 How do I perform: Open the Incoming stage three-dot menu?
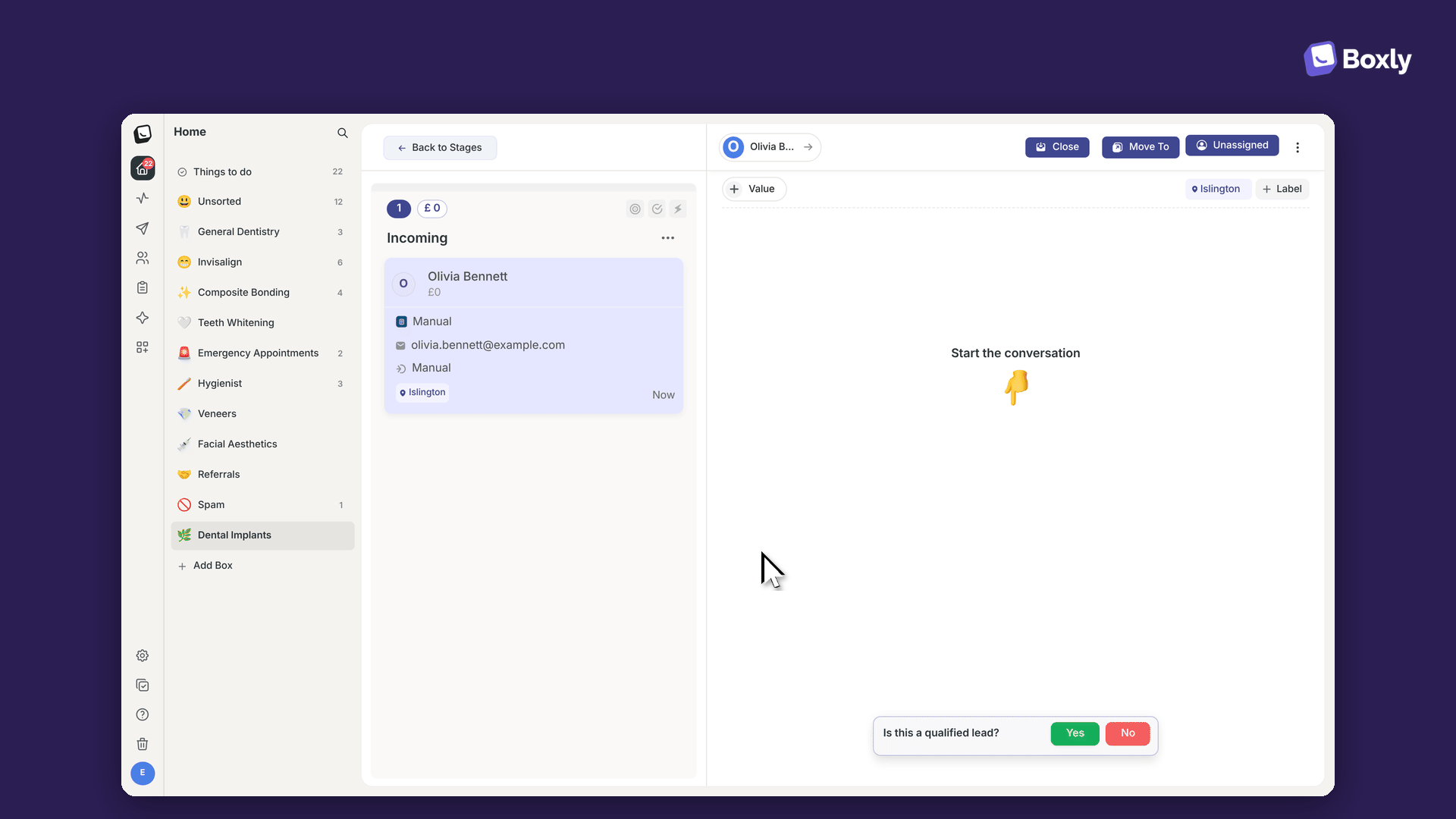(x=668, y=238)
